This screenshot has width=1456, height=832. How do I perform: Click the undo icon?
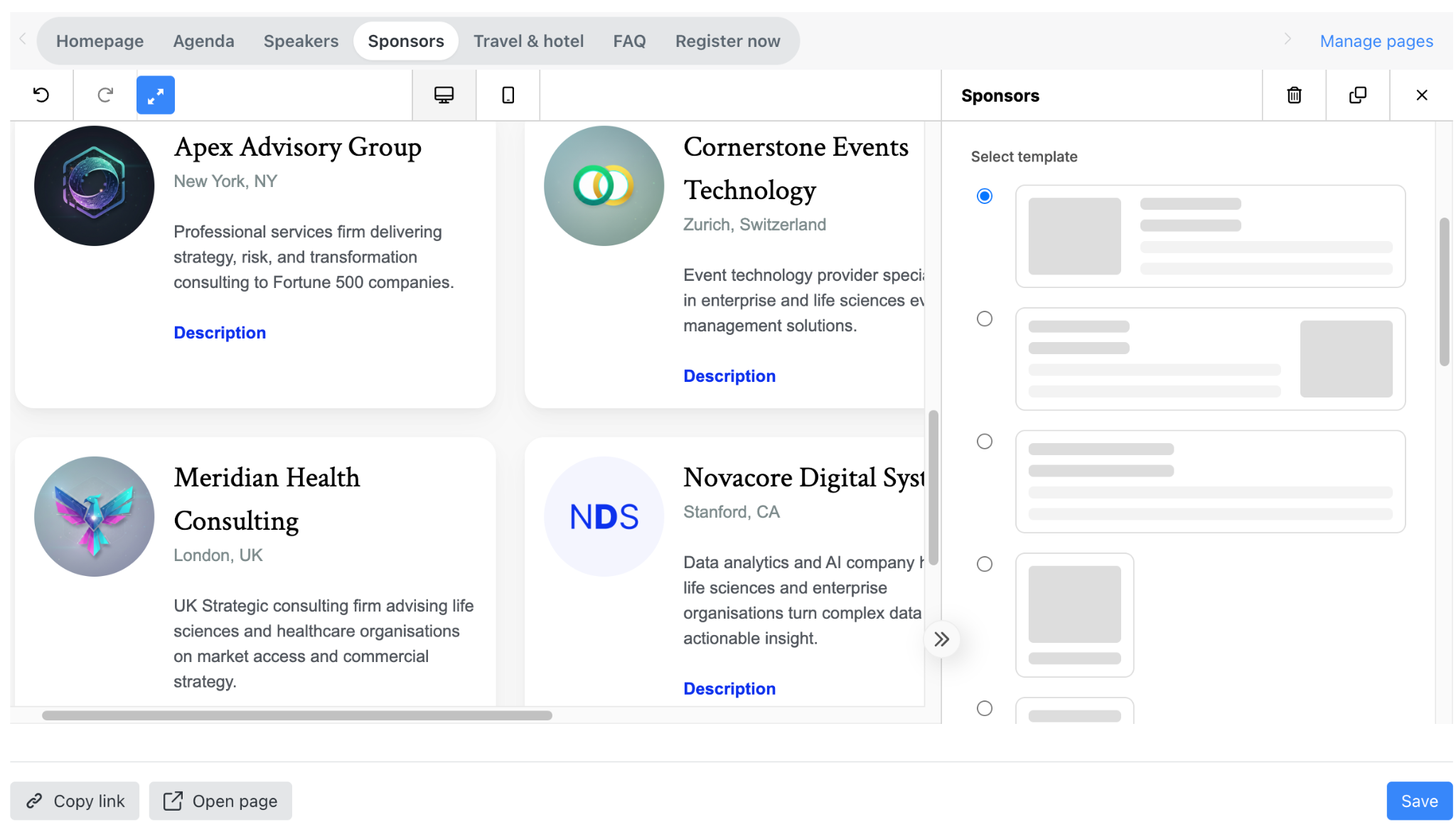tap(41, 95)
